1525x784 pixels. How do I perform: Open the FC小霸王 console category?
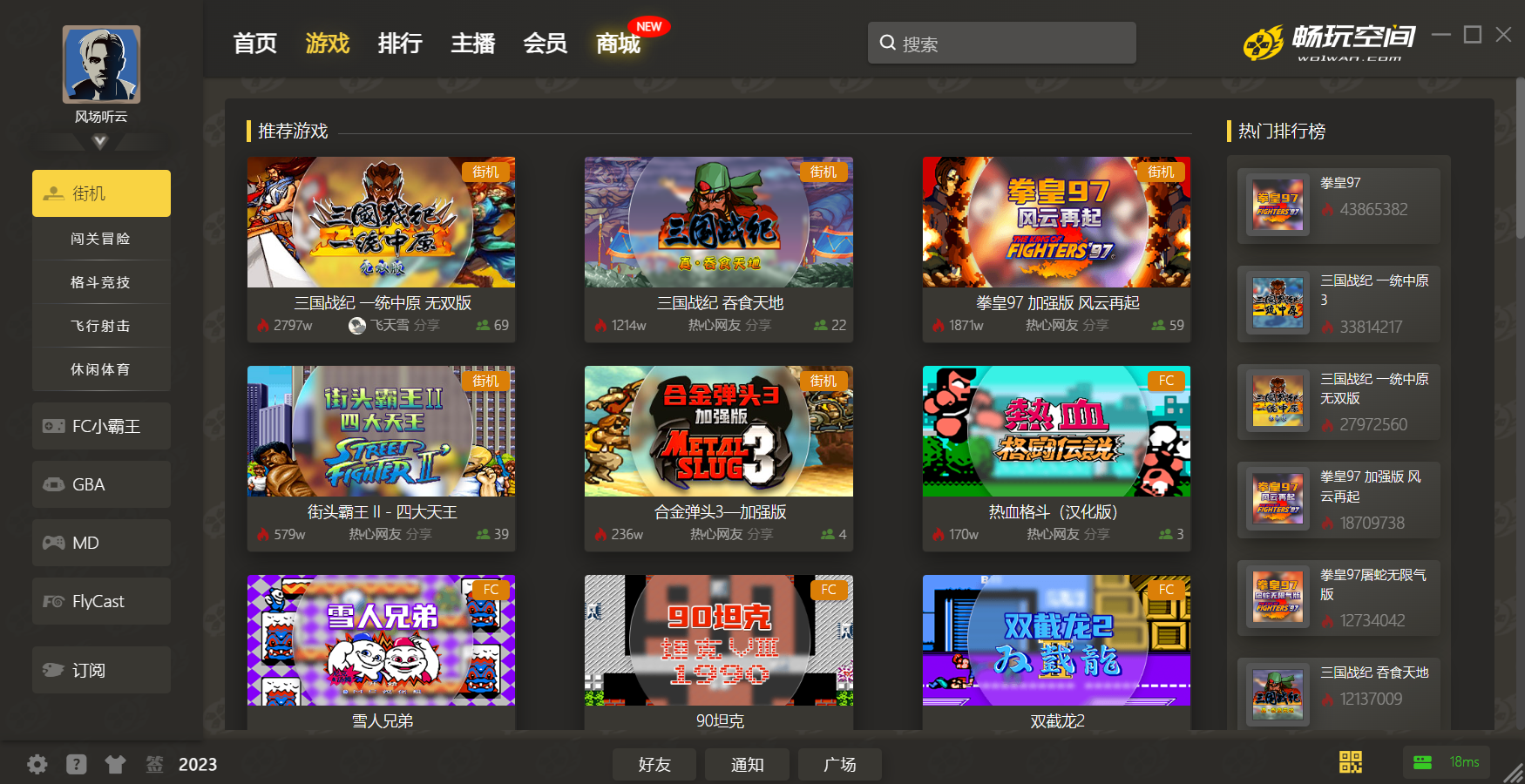click(x=101, y=426)
